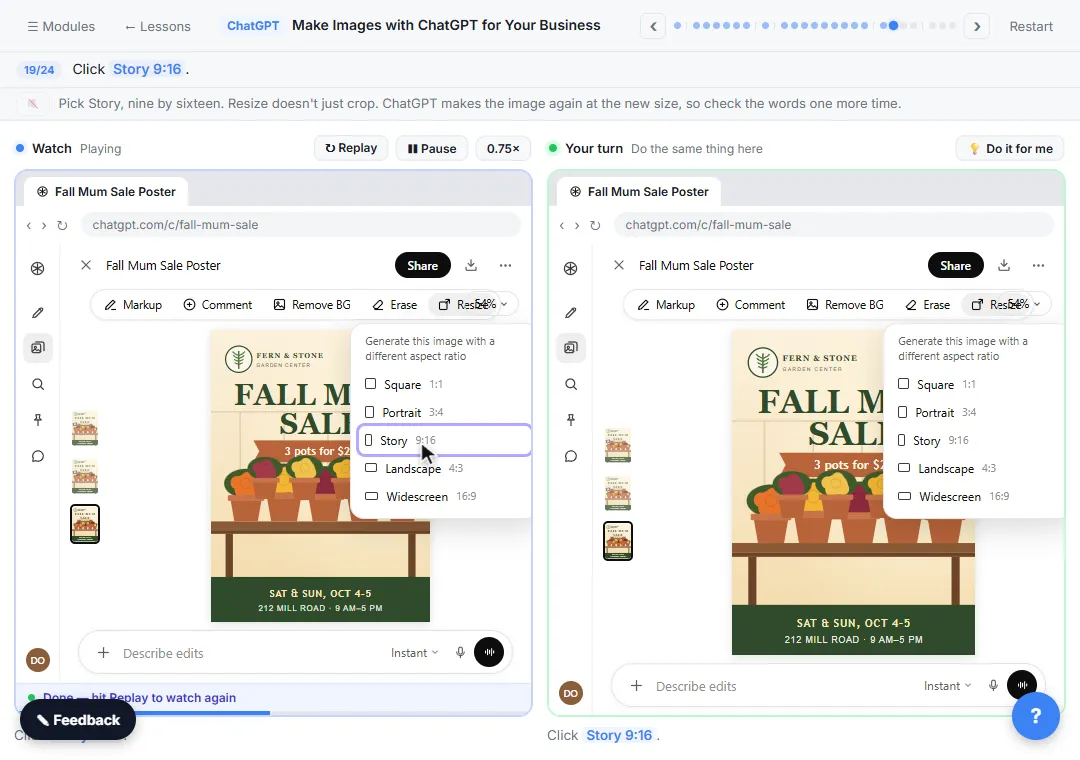Reload the page in Your turn browser
This screenshot has height=760, width=1080.
pos(595,225)
